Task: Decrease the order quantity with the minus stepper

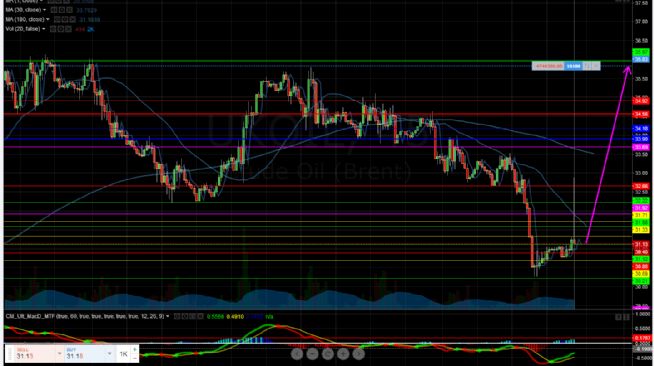Action: [134, 358]
